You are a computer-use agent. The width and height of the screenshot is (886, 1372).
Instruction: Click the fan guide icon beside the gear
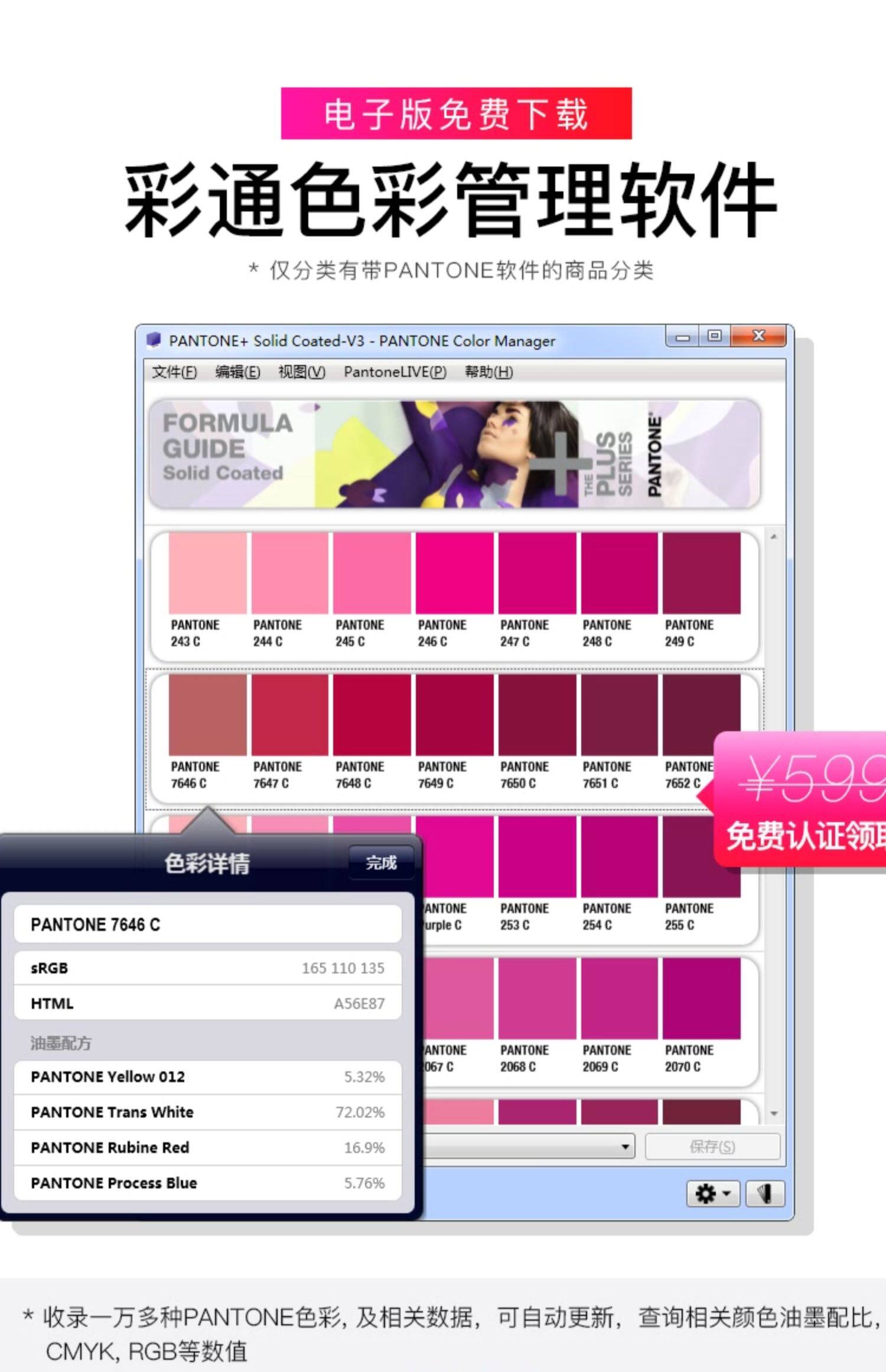coord(765,1194)
